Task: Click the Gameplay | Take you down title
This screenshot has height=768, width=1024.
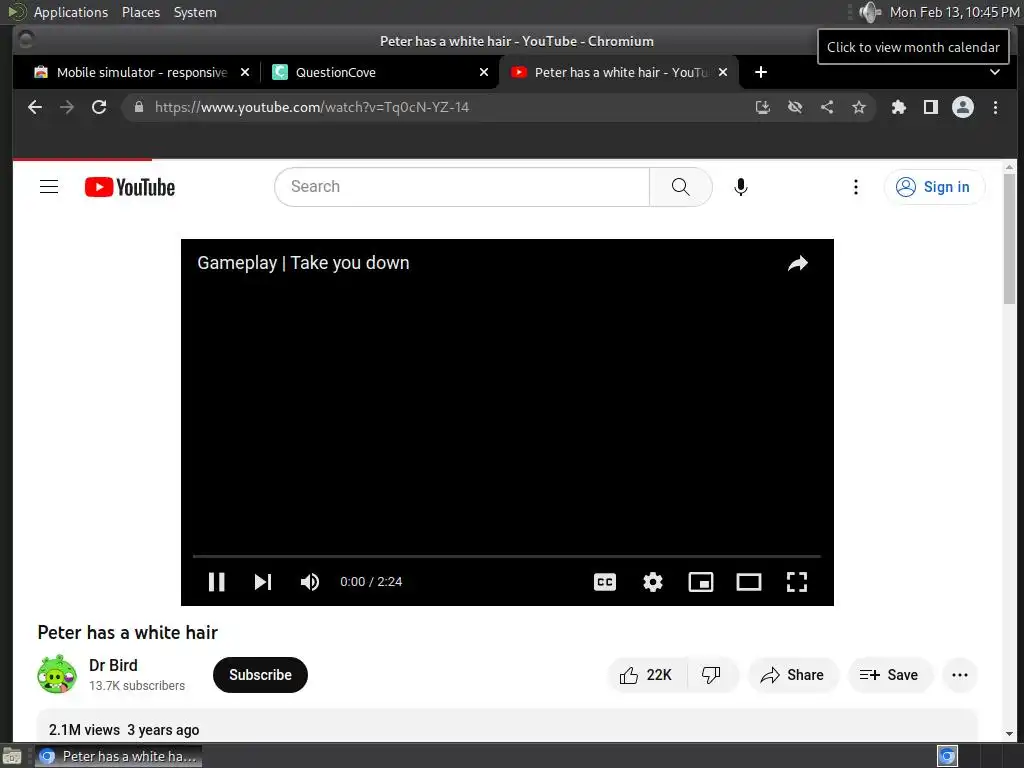Action: tap(303, 263)
